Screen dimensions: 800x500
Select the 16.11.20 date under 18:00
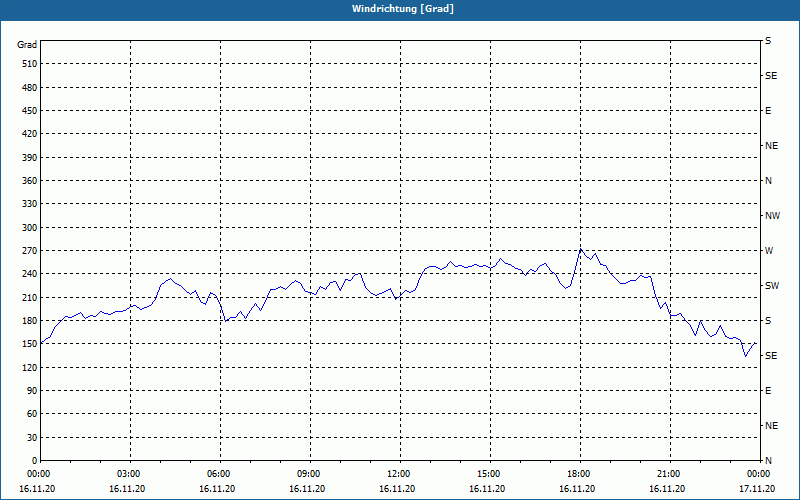click(577, 489)
